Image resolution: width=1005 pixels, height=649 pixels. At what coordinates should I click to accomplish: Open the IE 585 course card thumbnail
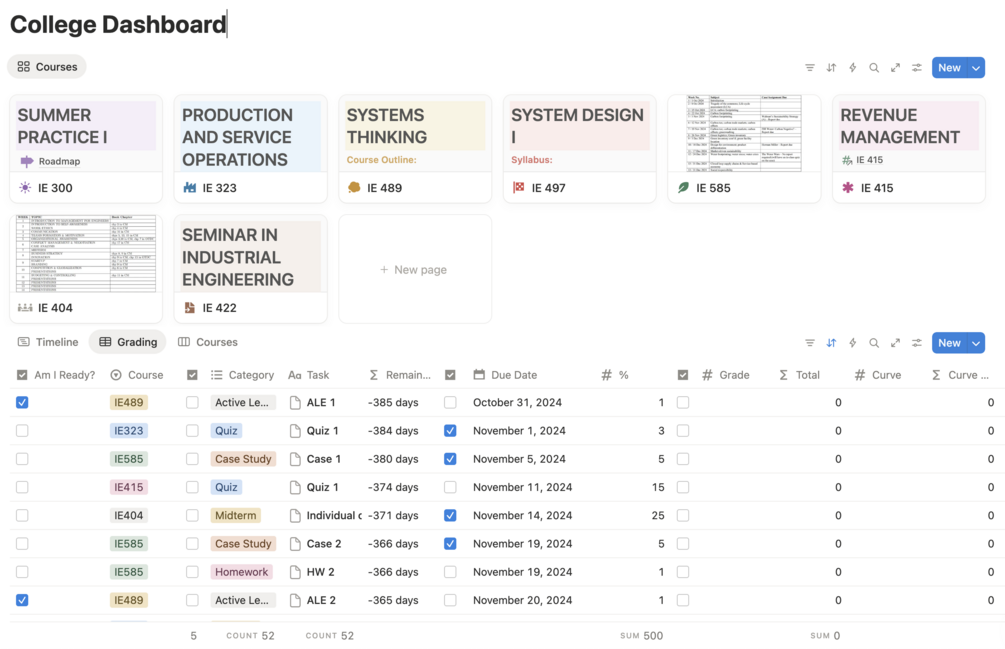(x=743, y=133)
